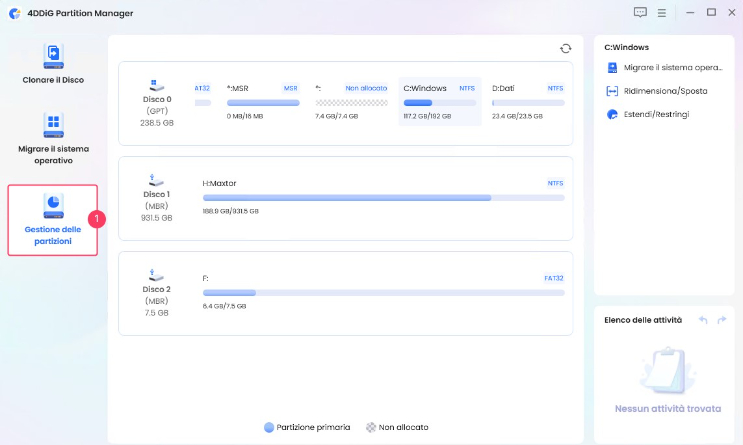Click the Partizione primaria legend swatch
743x445 pixels.
[x=269, y=427]
